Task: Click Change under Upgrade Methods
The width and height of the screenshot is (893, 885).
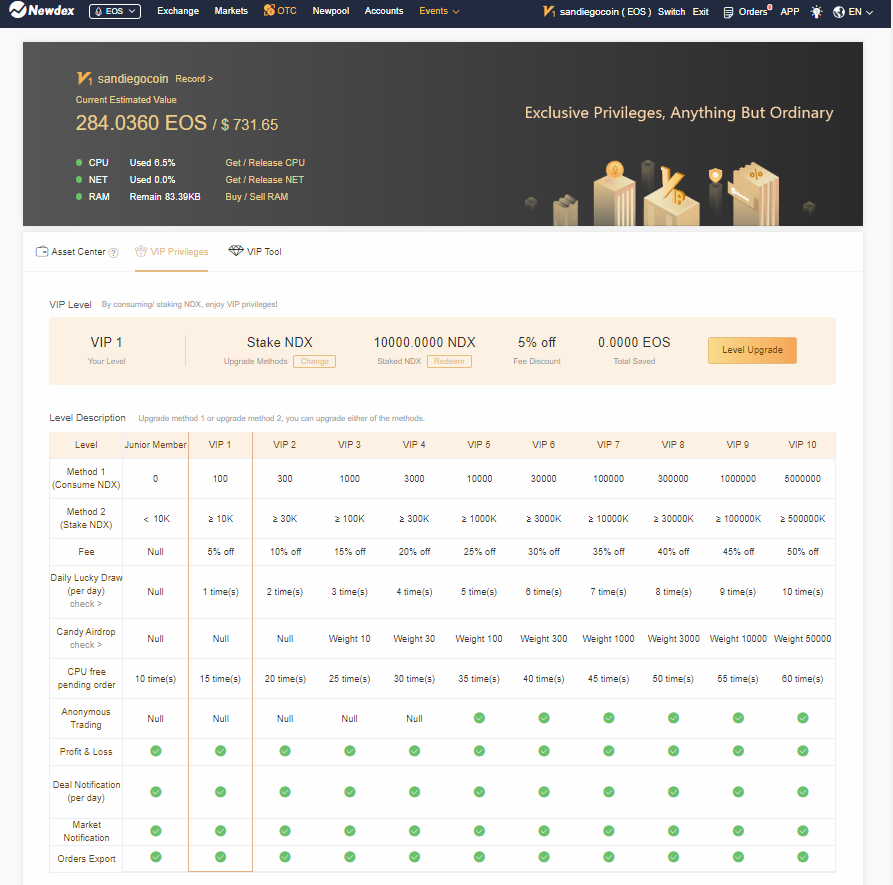Action: point(314,361)
